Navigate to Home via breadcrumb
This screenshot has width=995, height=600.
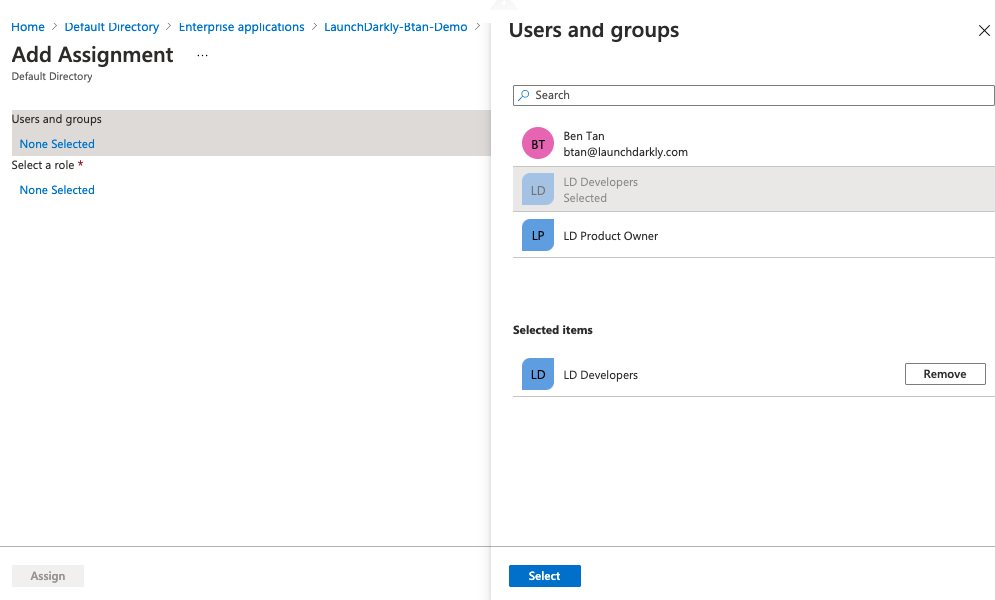click(x=27, y=27)
